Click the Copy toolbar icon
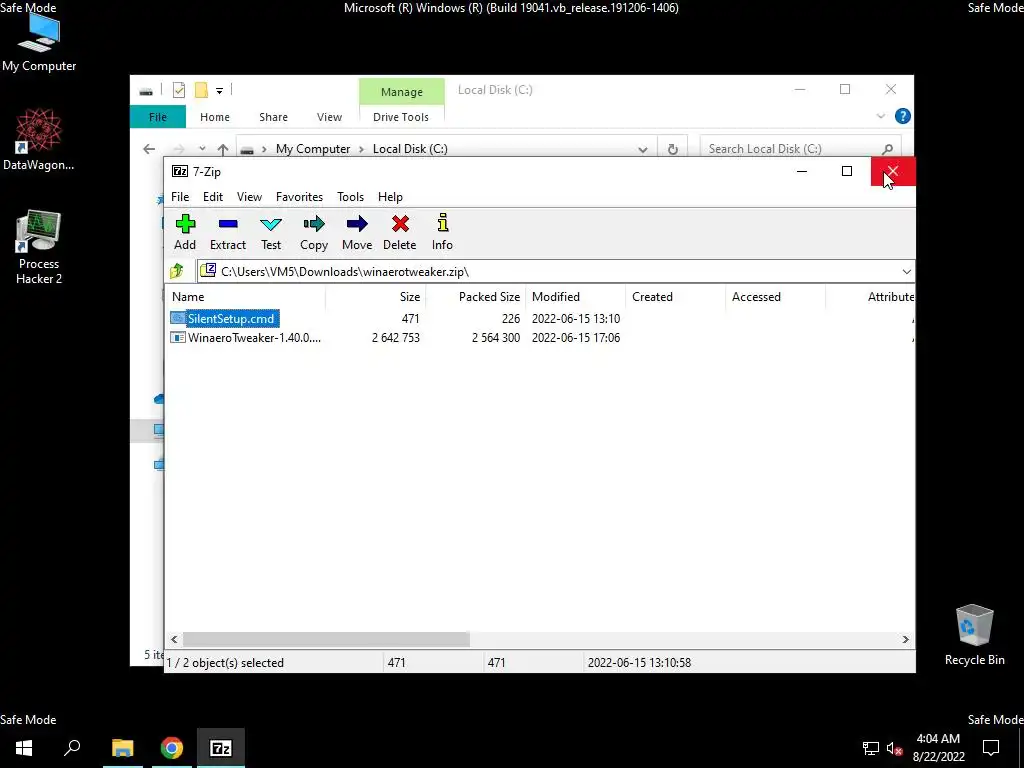This screenshot has width=1024, height=768. click(x=314, y=232)
